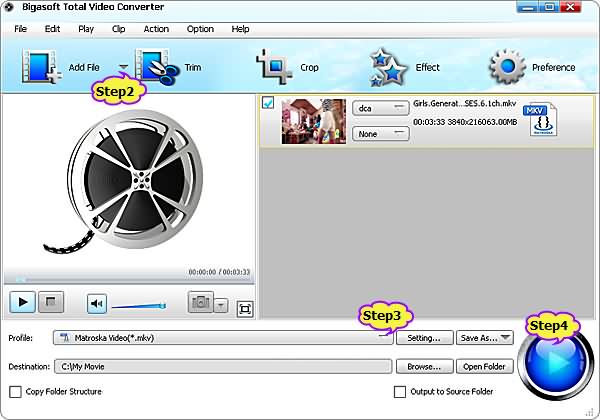Minimize the Bigasoft window

[527, 7]
